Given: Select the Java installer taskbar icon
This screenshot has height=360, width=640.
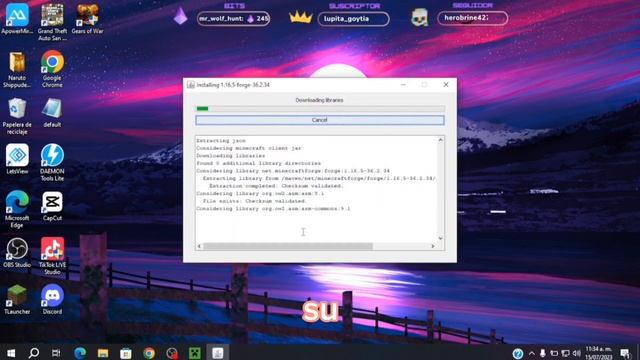Looking at the screenshot, I should coord(218,353).
